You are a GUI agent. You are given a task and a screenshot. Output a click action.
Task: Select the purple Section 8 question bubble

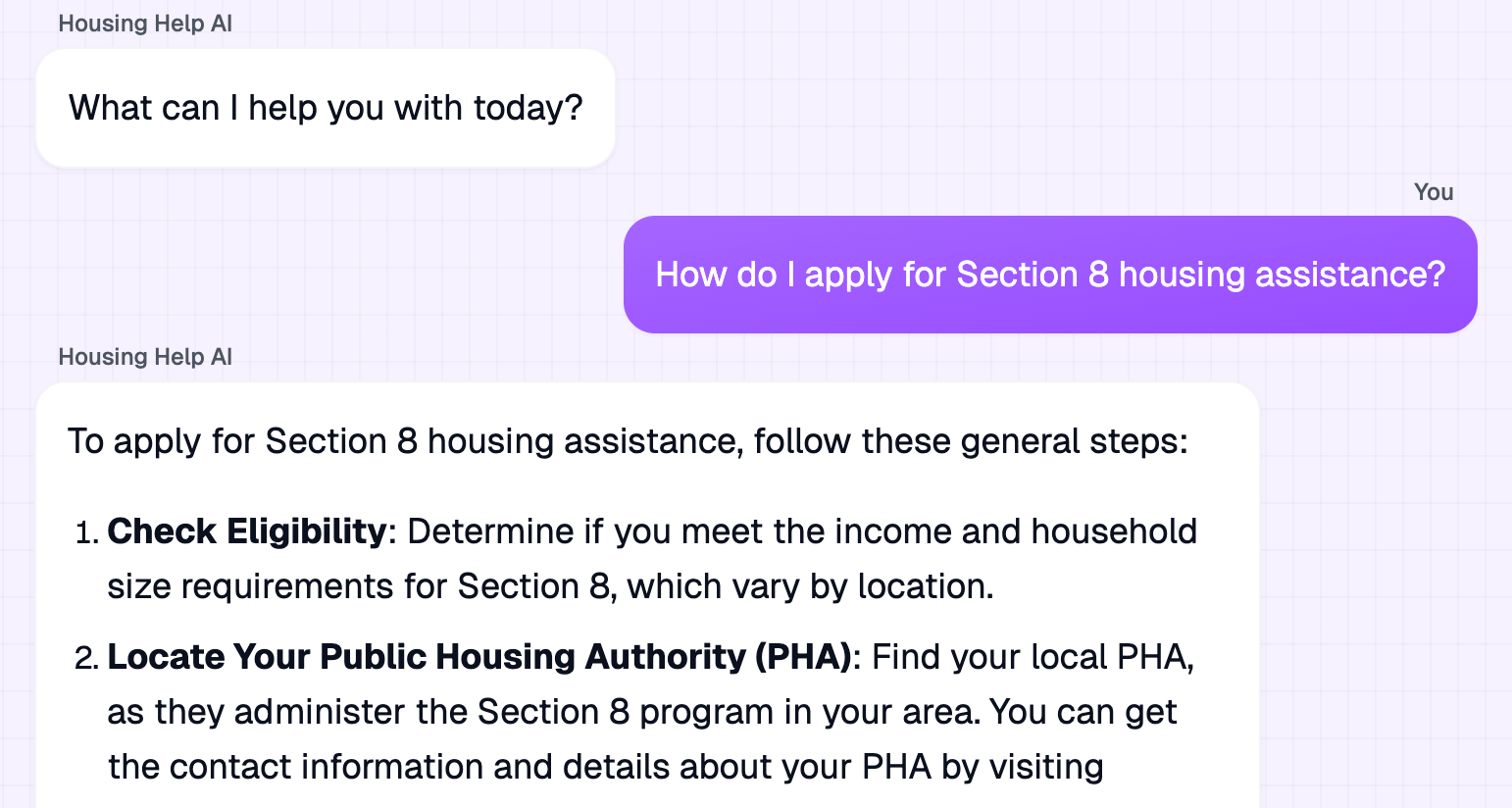coord(1049,275)
